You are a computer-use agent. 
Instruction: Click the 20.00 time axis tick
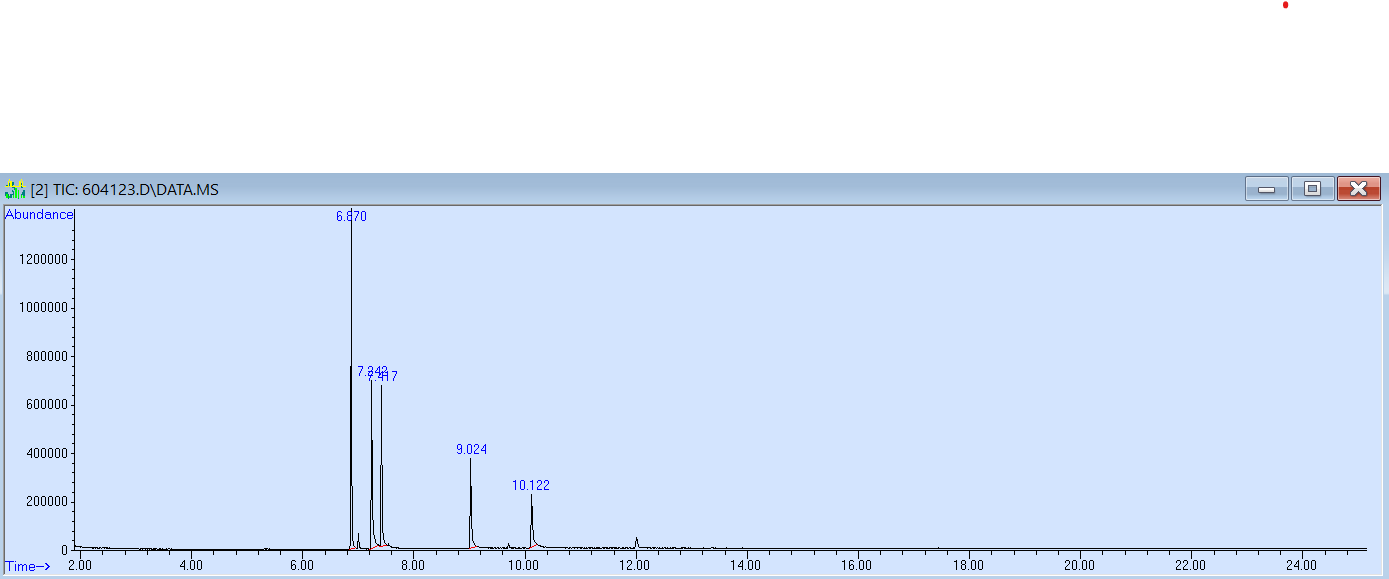coord(1079,566)
